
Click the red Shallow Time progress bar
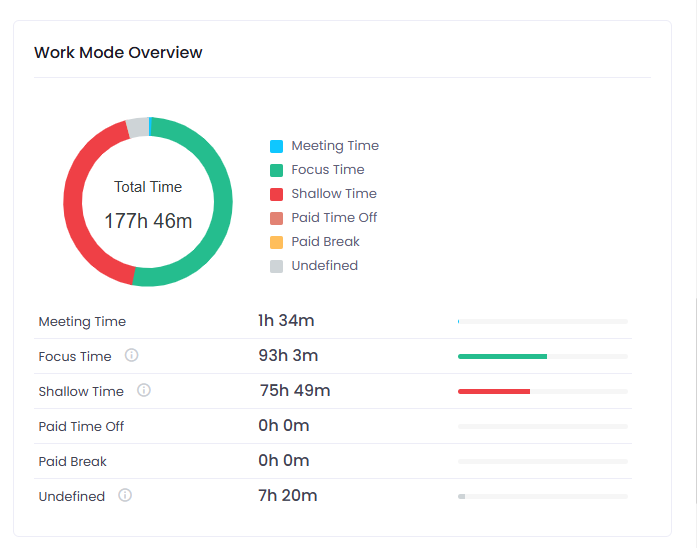pos(493,391)
